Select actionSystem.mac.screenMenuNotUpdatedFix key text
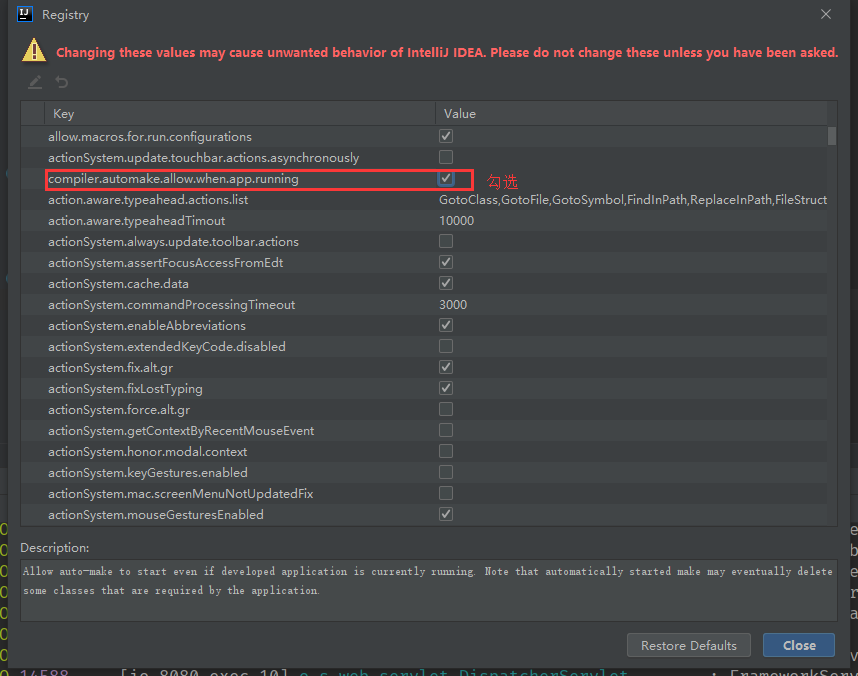 (x=181, y=494)
